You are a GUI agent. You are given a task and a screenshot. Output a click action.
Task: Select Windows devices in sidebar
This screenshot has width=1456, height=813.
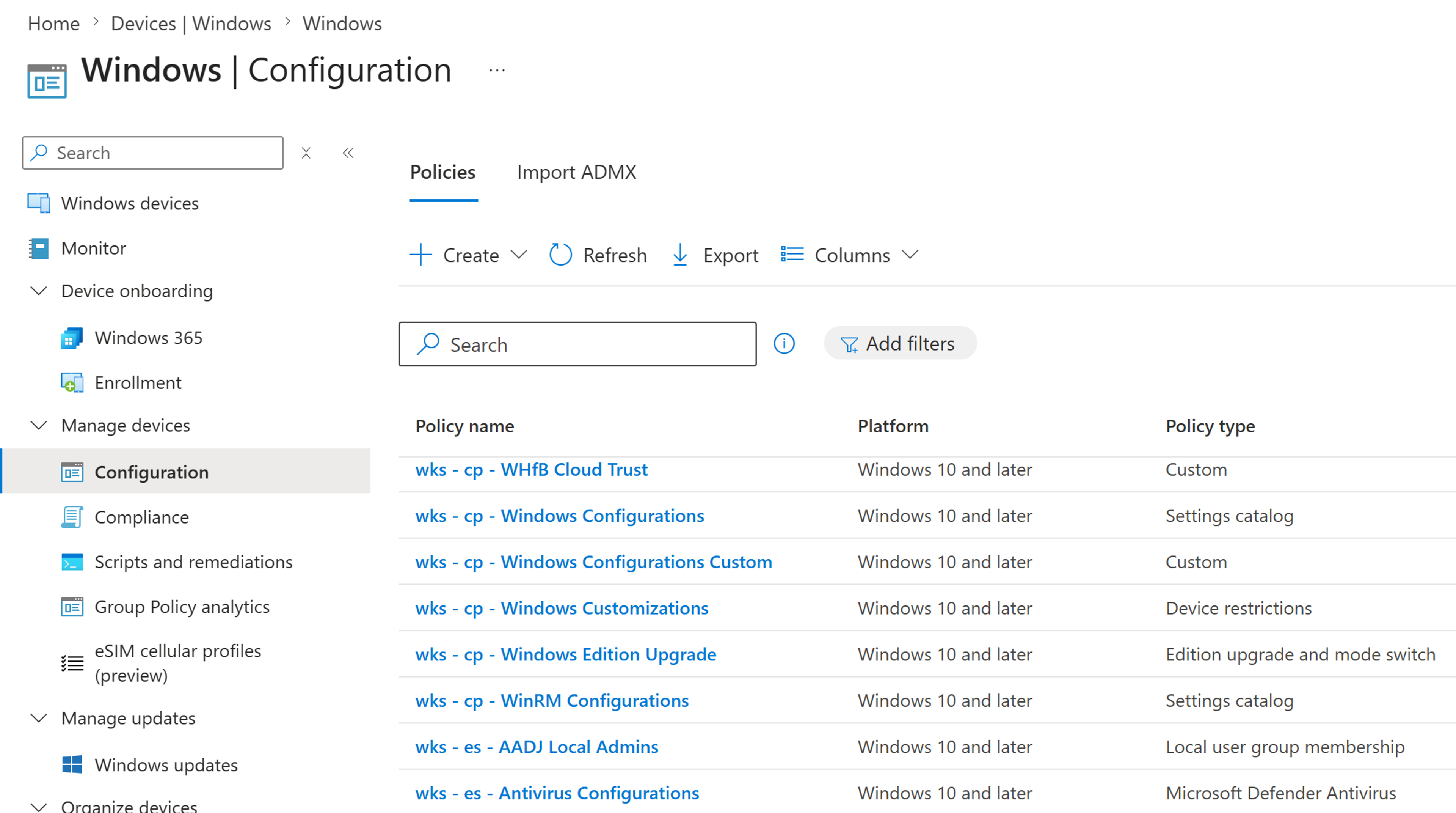coord(130,203)
